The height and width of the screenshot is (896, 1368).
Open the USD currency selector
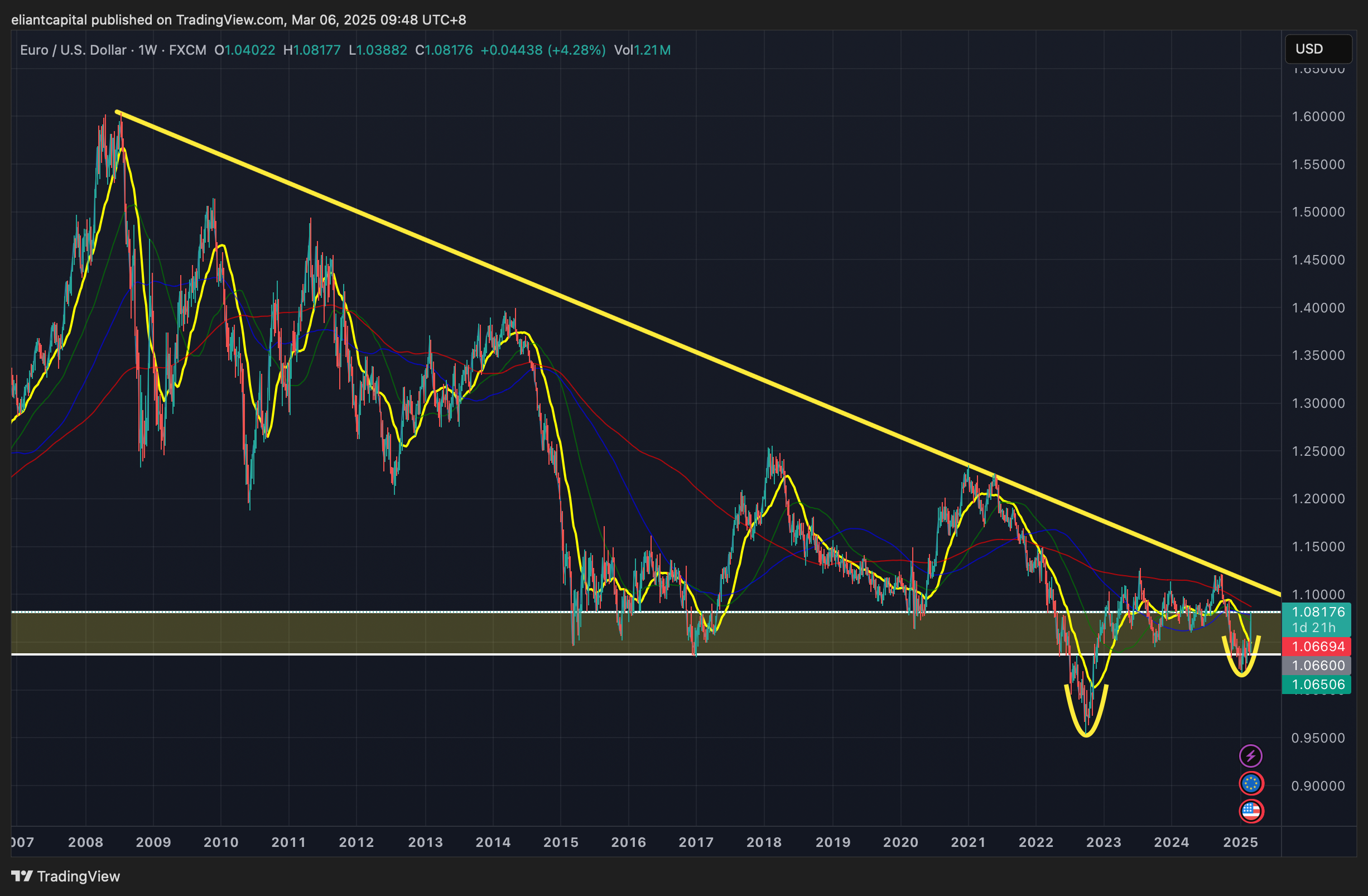(1318, 49)
